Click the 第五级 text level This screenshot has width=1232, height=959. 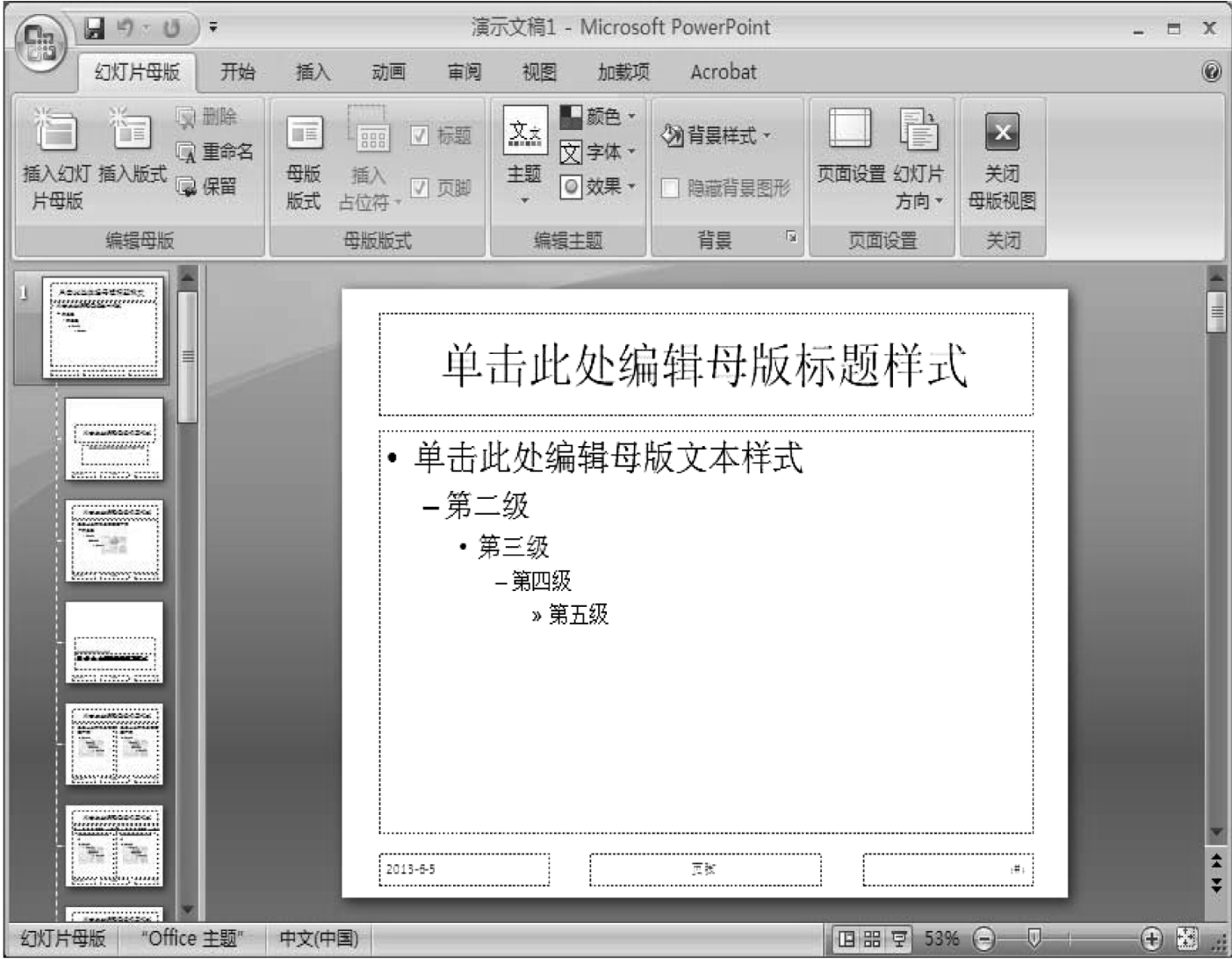pos(578,615)
